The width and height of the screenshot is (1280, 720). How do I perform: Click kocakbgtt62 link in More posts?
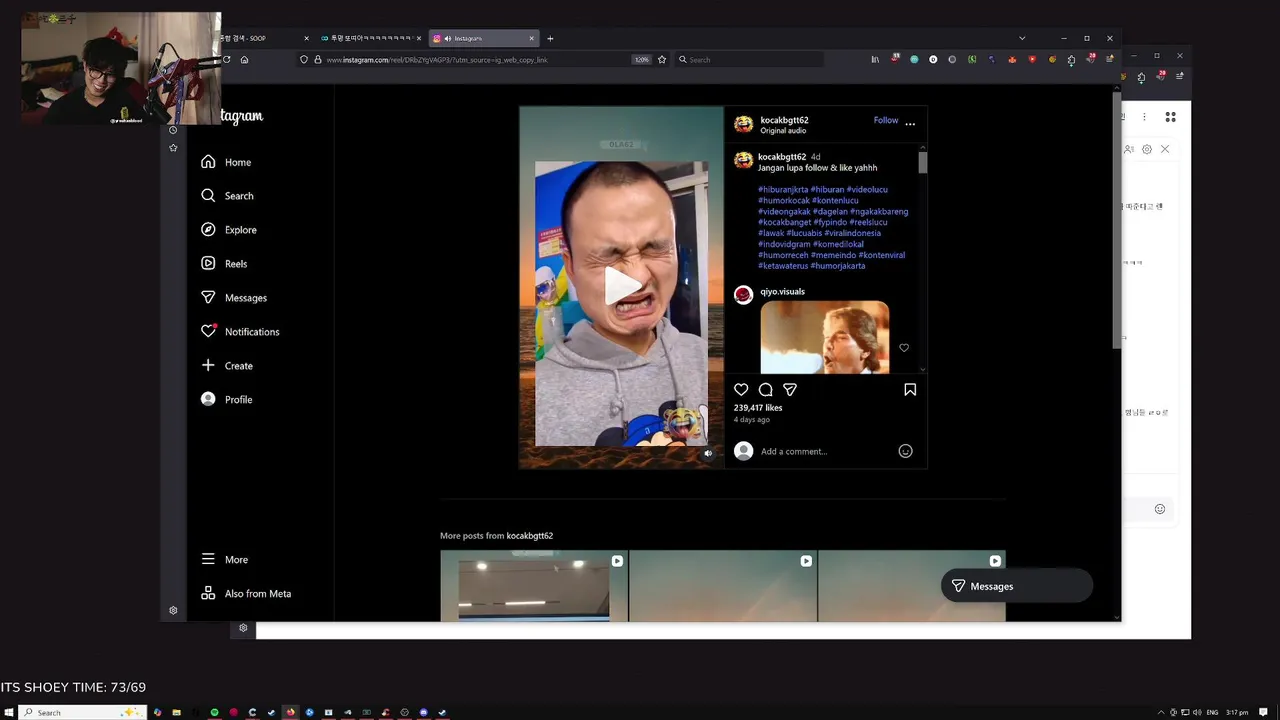coord(529,536)
